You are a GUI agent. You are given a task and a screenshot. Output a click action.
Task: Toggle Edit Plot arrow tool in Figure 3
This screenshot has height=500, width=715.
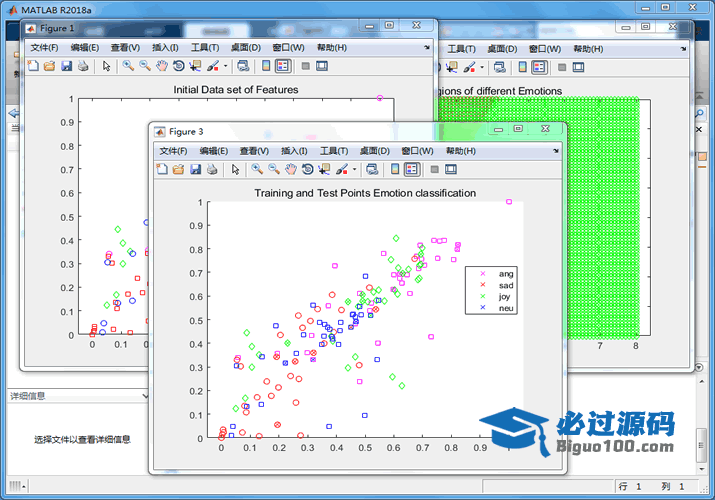pos(236,170)
